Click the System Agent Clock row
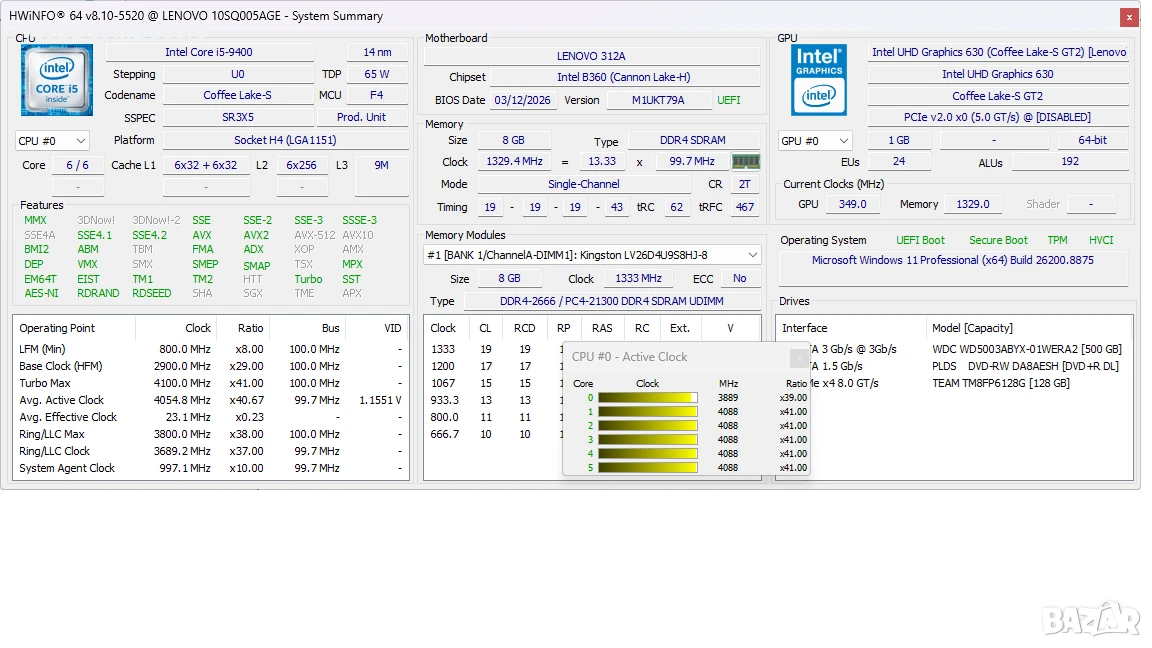This screenshot has width=1152, height=648. point(210,469)
